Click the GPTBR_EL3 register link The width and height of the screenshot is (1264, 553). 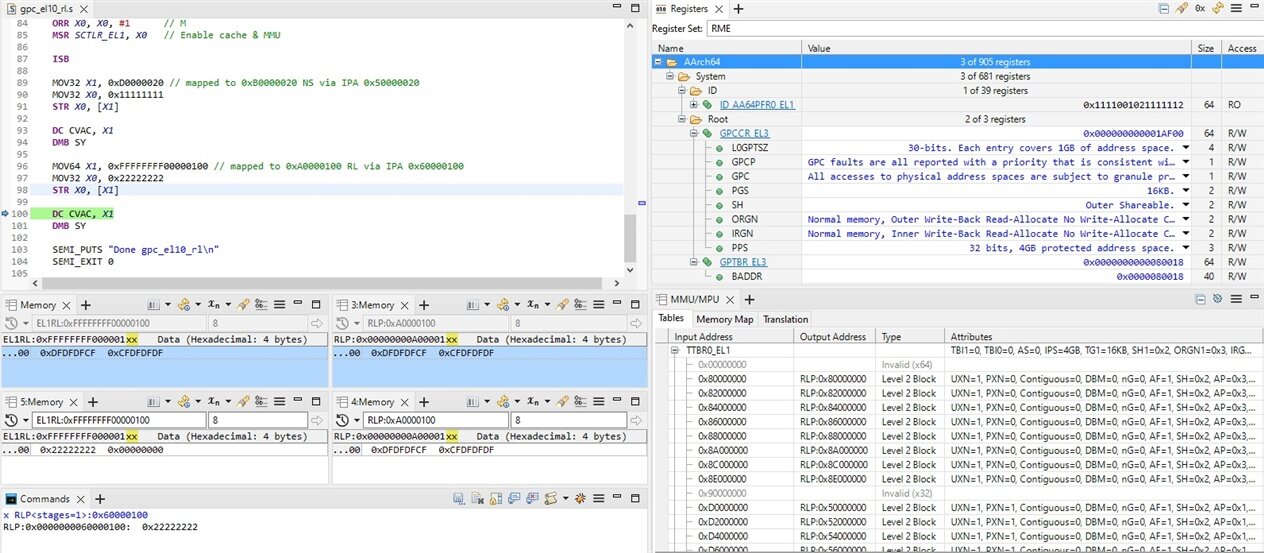coord(744,262)
